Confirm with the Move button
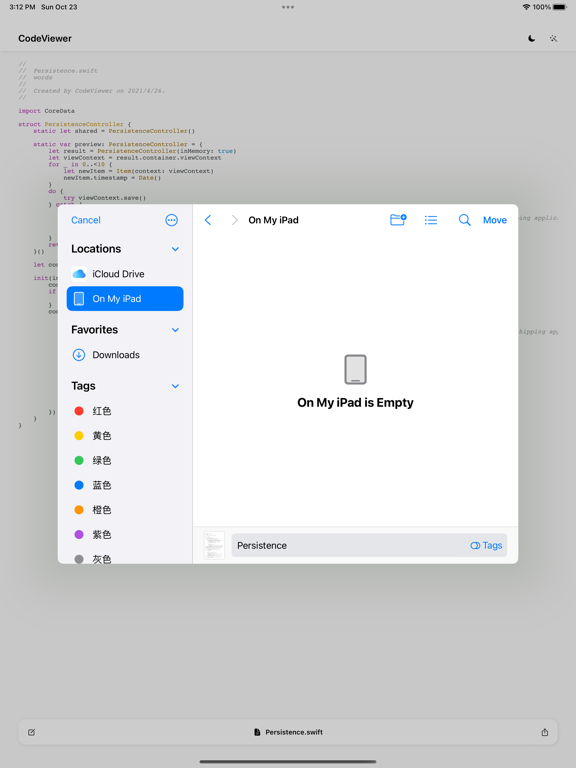 click(495, 220)
